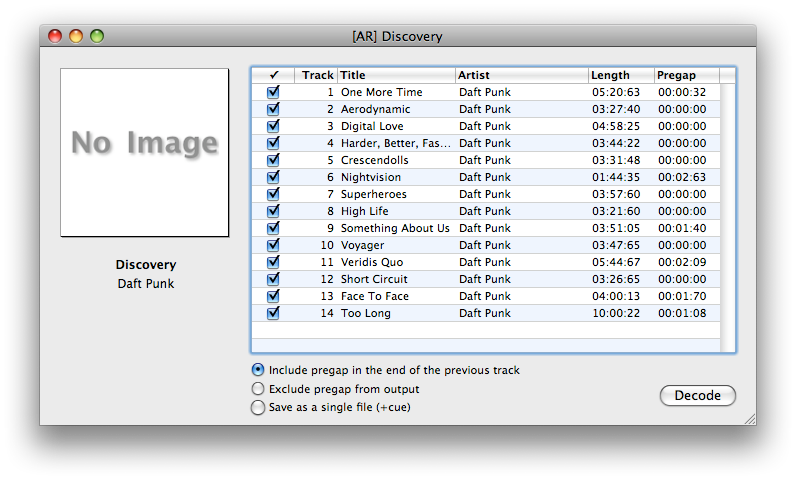Click length value 05:44:67
796x480 pixels.
[616, 262]
